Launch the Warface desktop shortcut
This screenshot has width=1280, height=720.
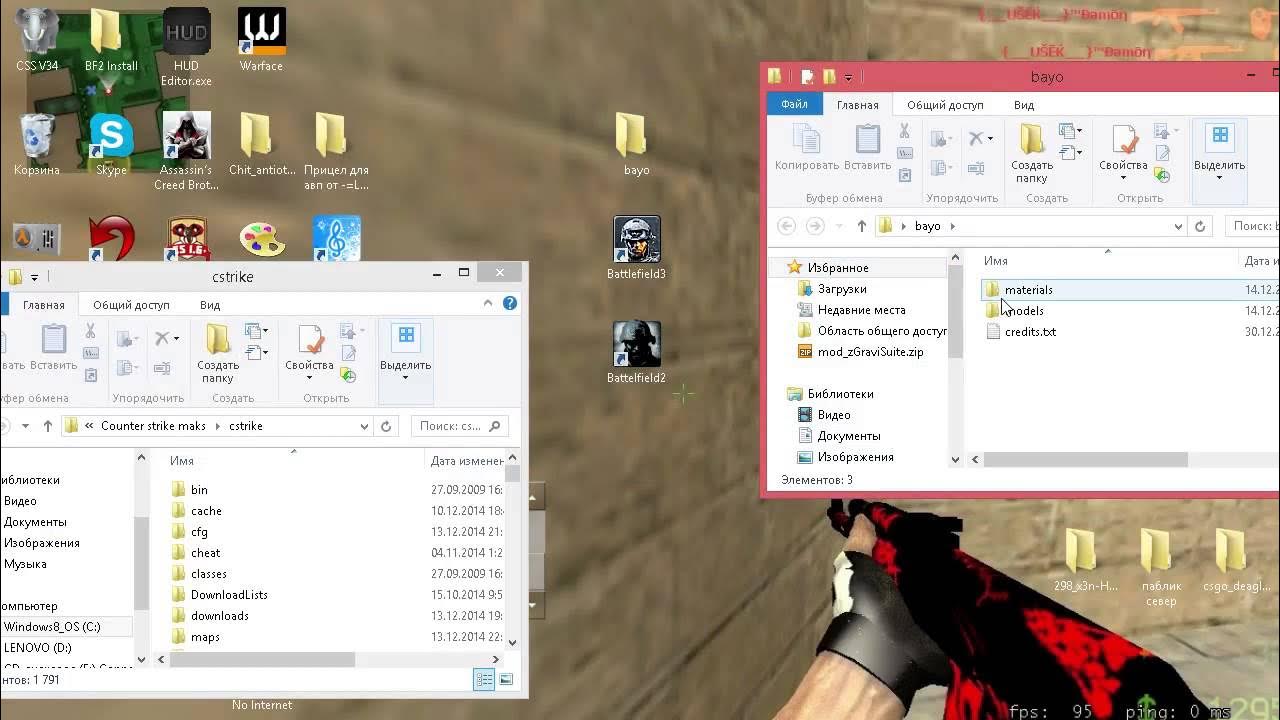[261, 40]
